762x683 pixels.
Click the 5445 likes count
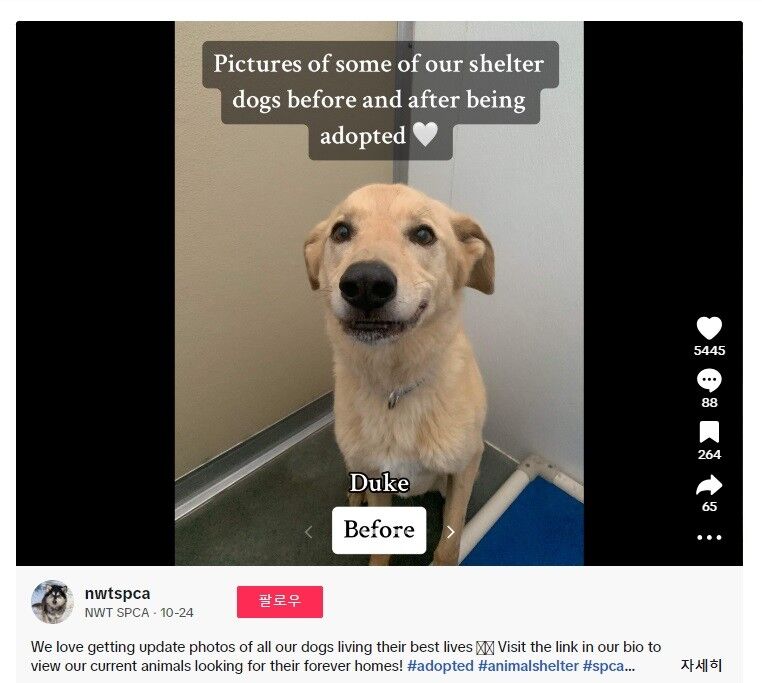[x=709, y=350]
